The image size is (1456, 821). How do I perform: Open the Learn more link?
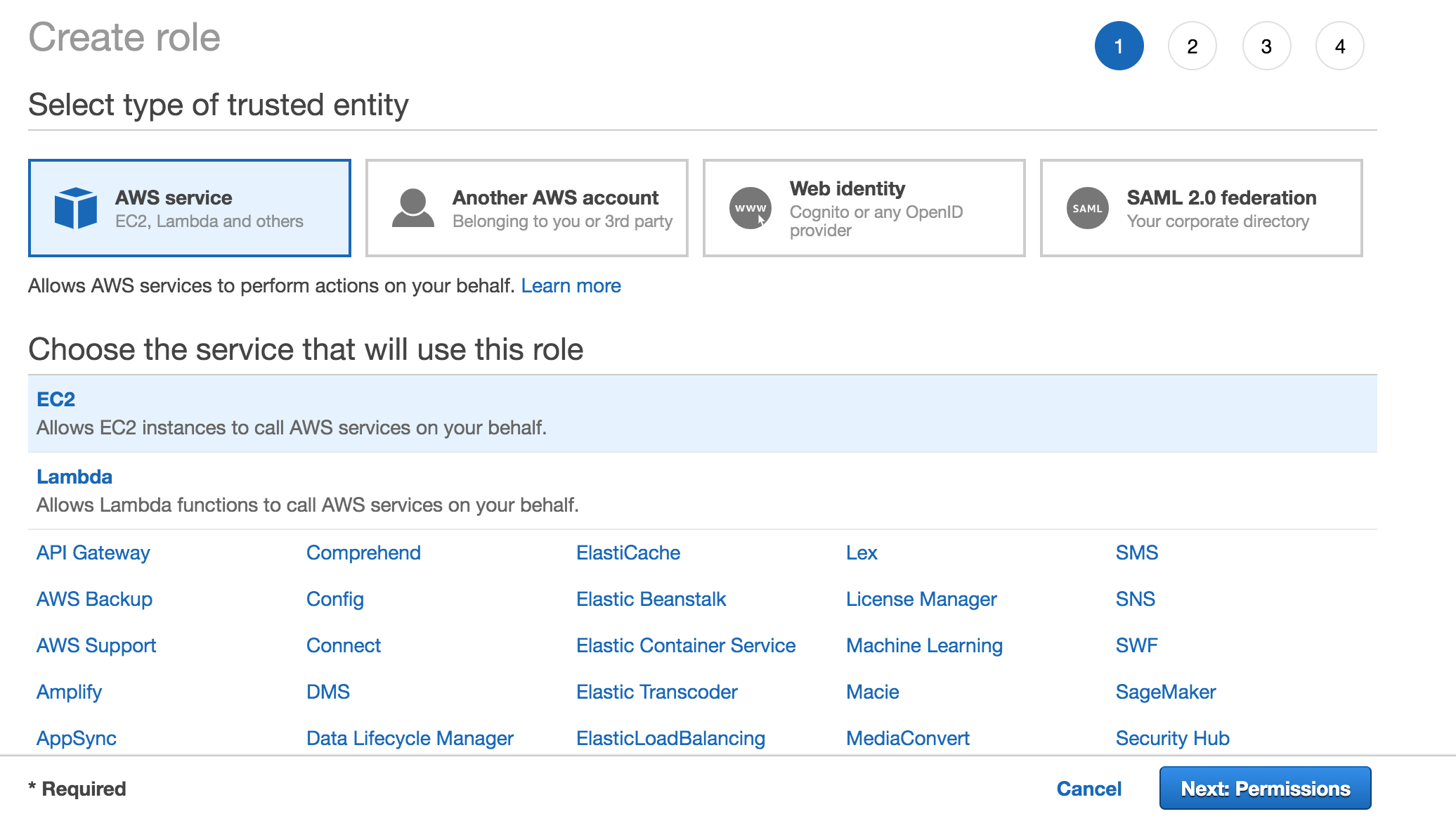click(571, 286)
